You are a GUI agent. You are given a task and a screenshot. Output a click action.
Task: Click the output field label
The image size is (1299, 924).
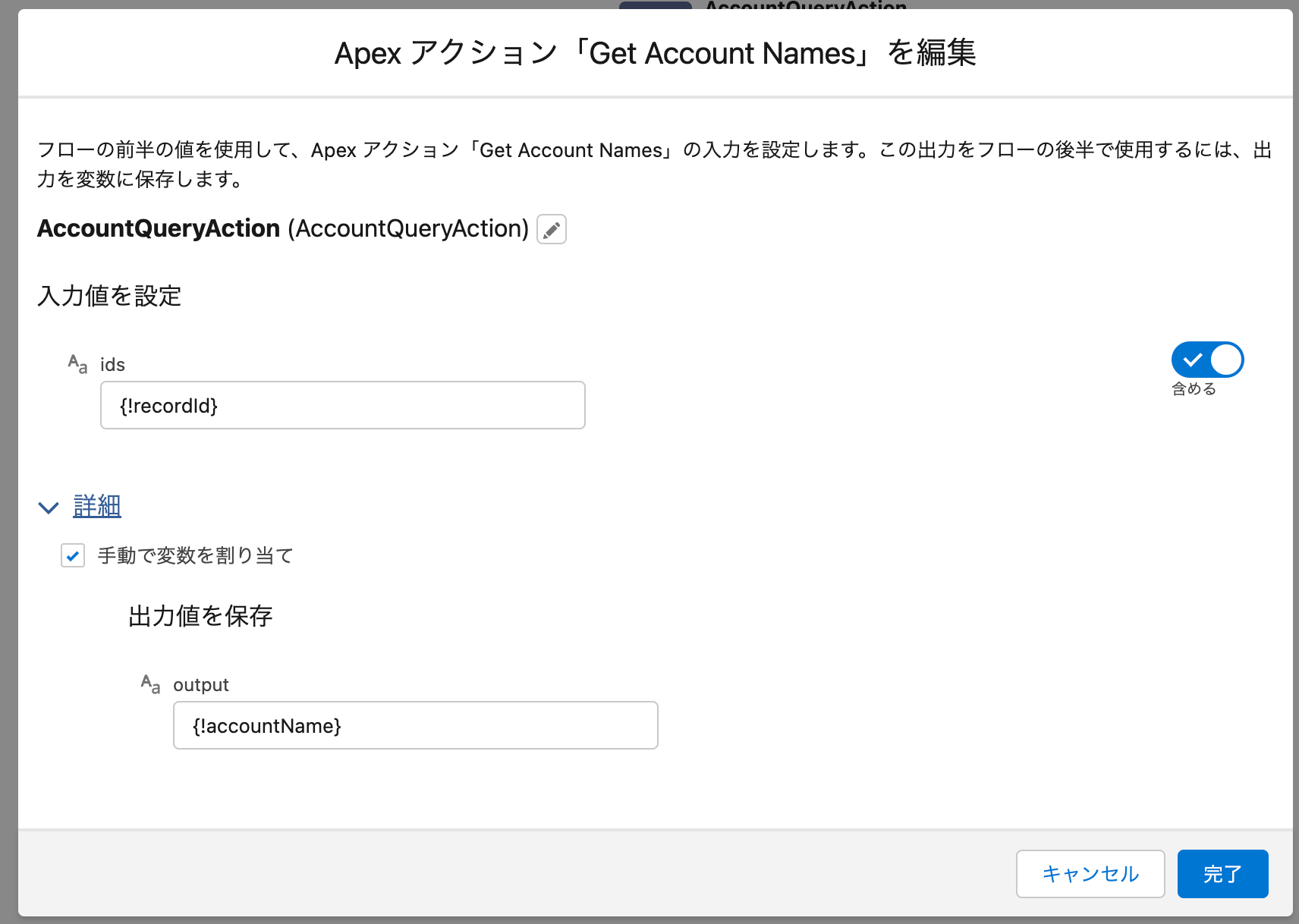point(201,685)
